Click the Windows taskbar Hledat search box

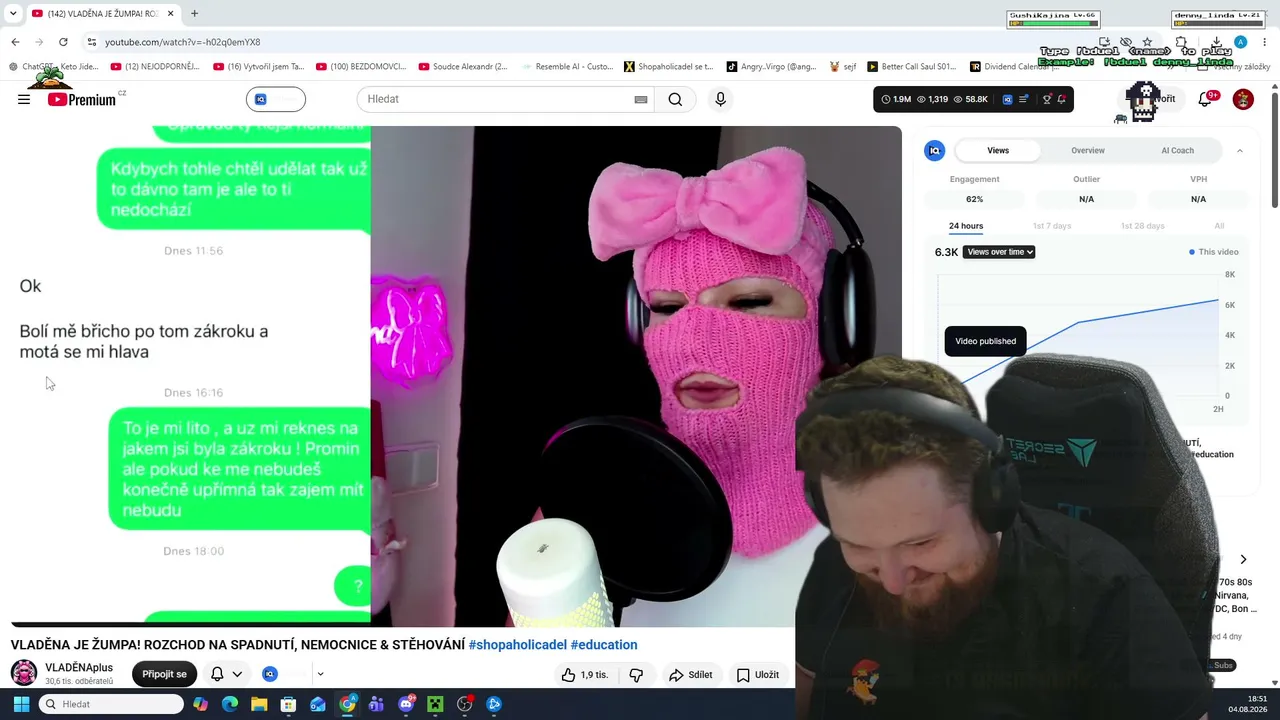pos(112,704)
